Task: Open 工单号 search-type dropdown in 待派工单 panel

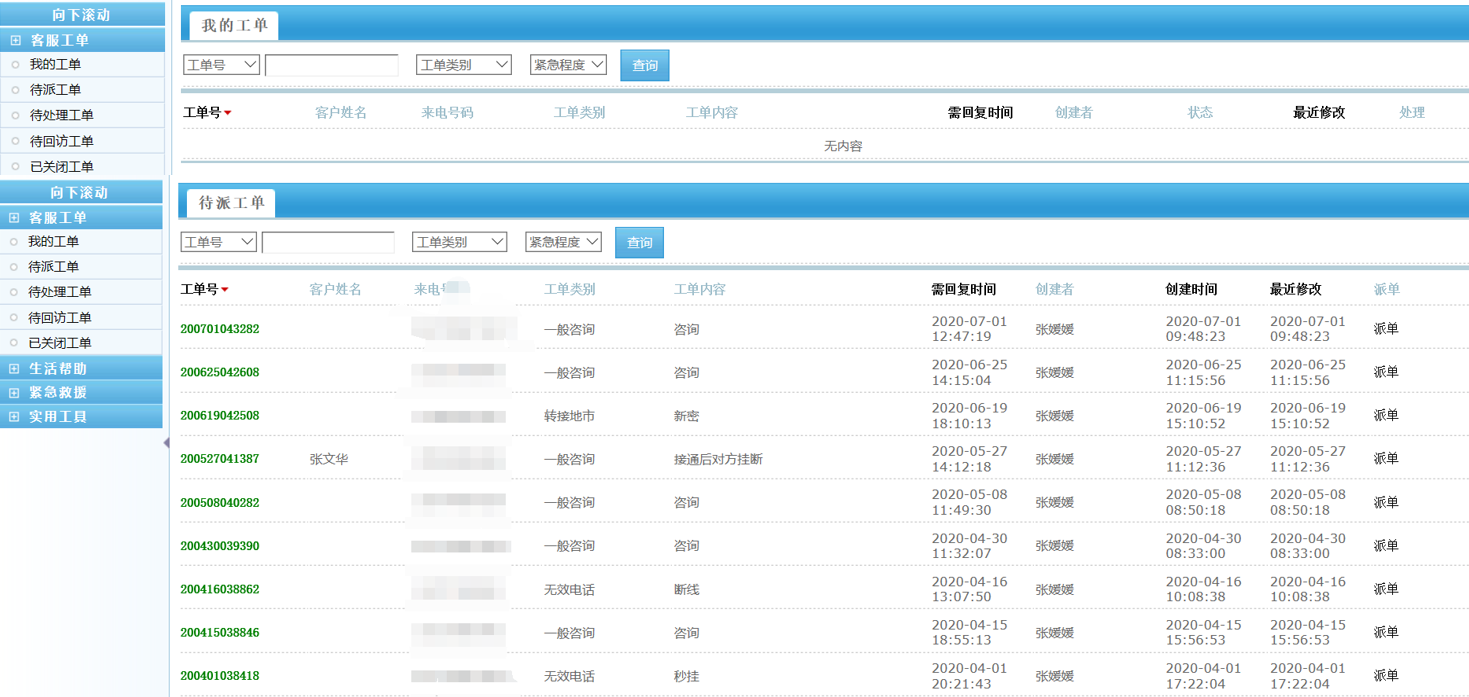Action: (218, 242)
